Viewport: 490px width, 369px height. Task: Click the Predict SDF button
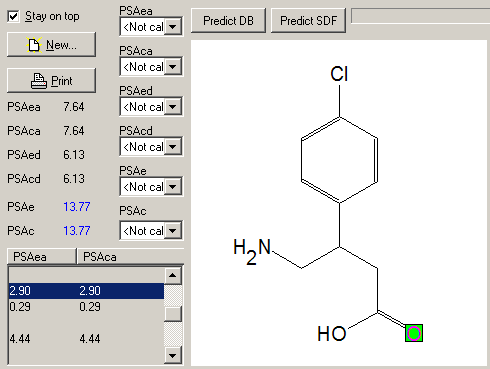[308, 21]
